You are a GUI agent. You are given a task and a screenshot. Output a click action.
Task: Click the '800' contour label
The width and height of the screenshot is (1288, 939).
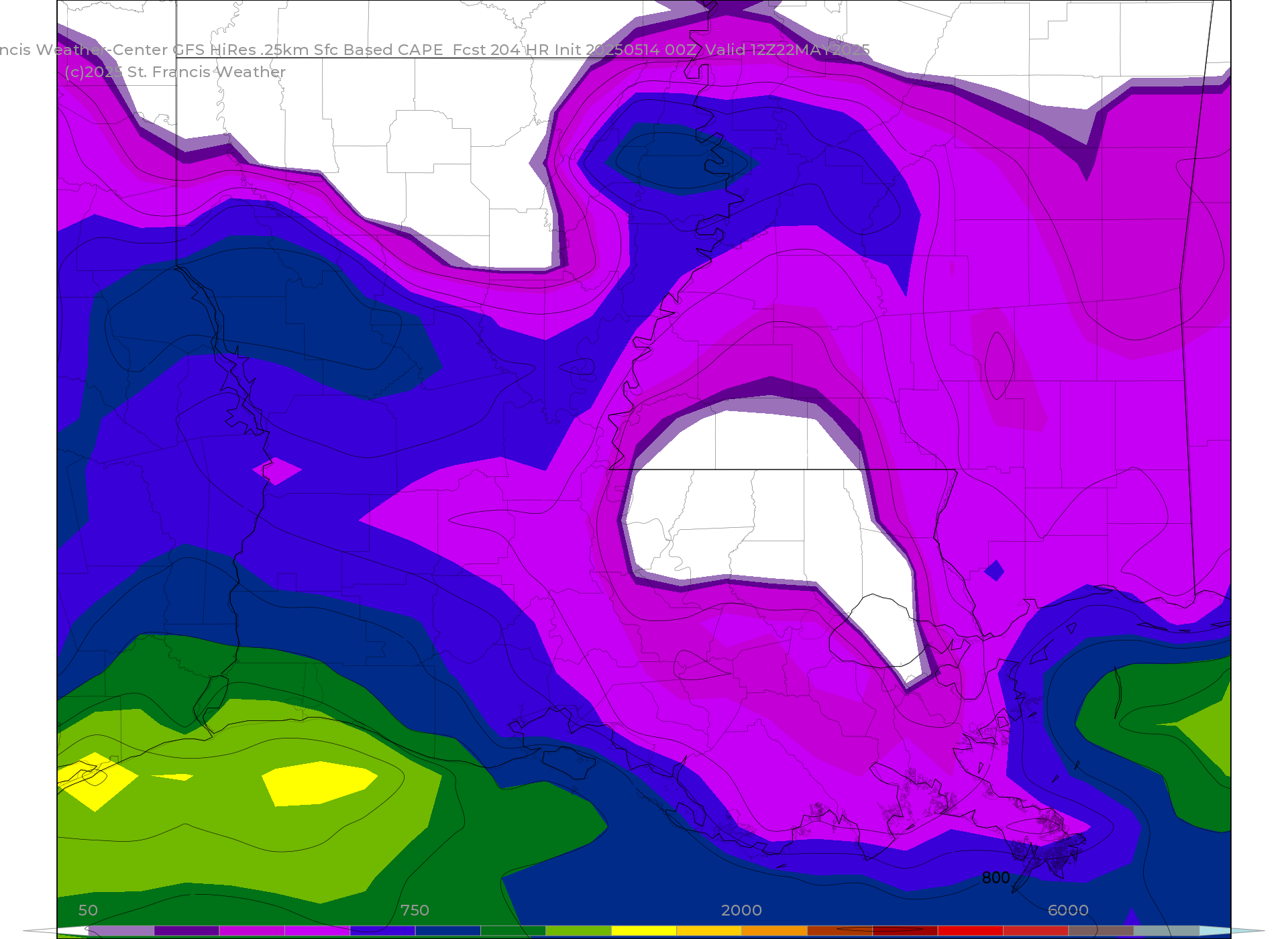(x=996, y=878)
